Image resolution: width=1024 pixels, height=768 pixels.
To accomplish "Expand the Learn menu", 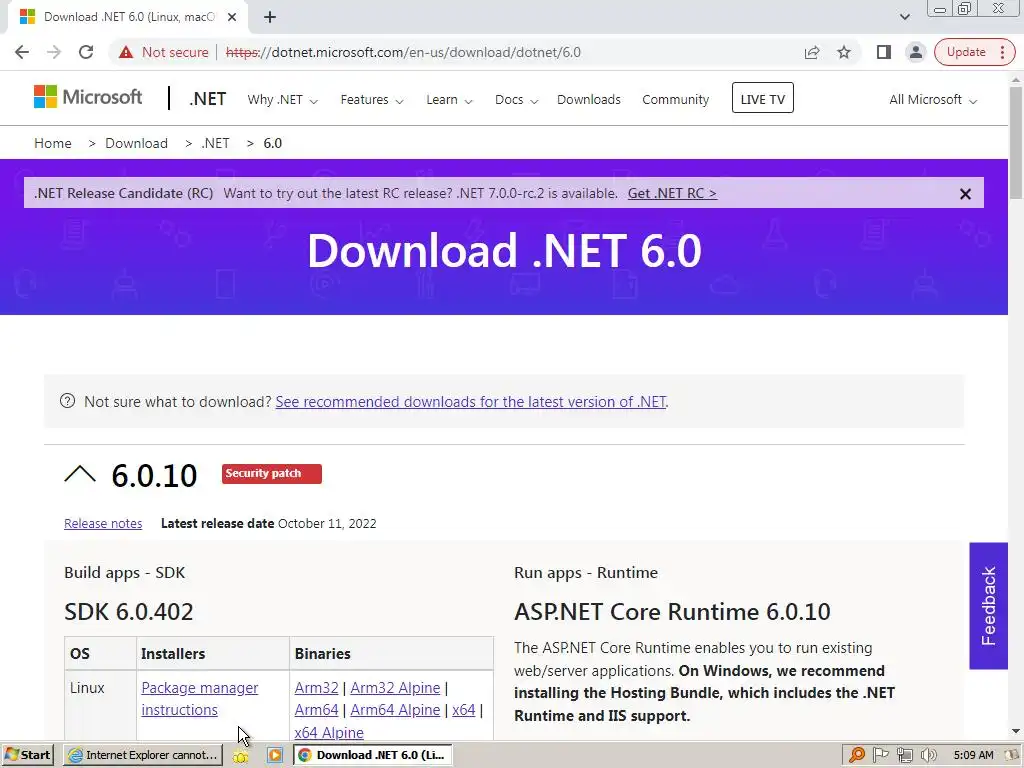I will tap(449, 100).
